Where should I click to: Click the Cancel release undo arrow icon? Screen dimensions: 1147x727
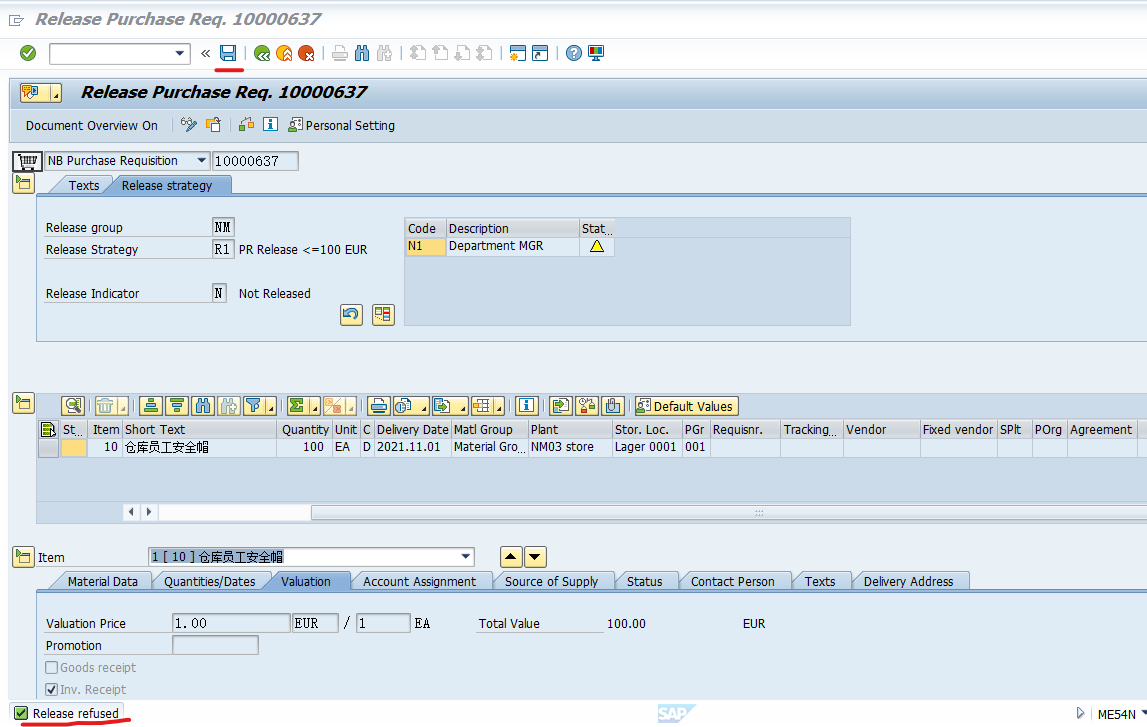[x=351, y=314]
